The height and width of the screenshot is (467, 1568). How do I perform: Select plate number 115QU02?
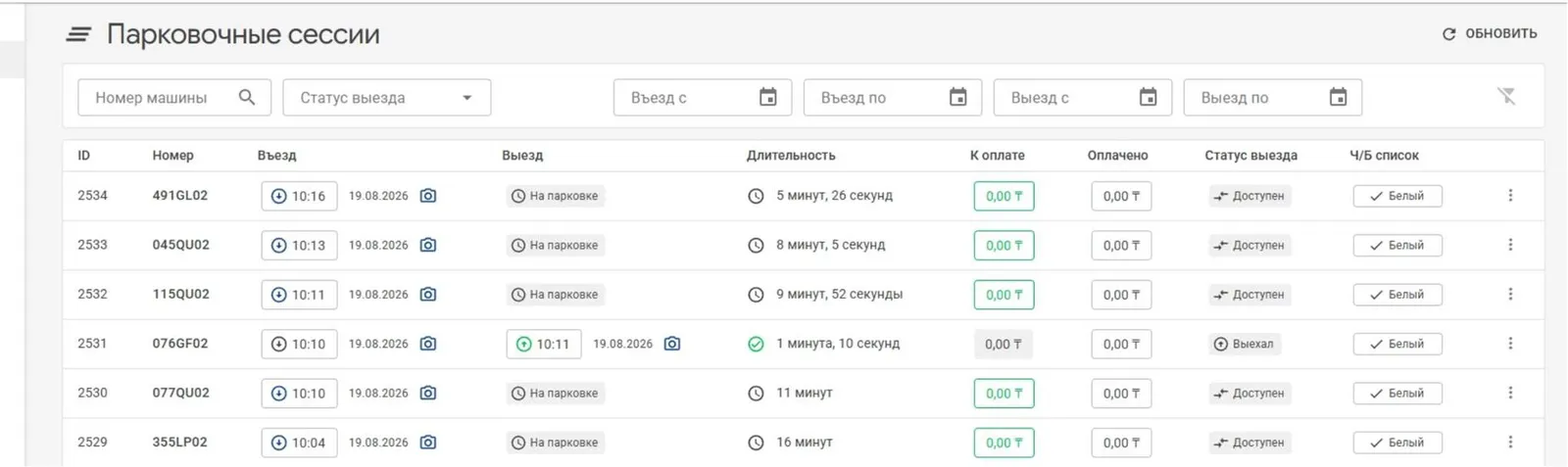point(180,295)
